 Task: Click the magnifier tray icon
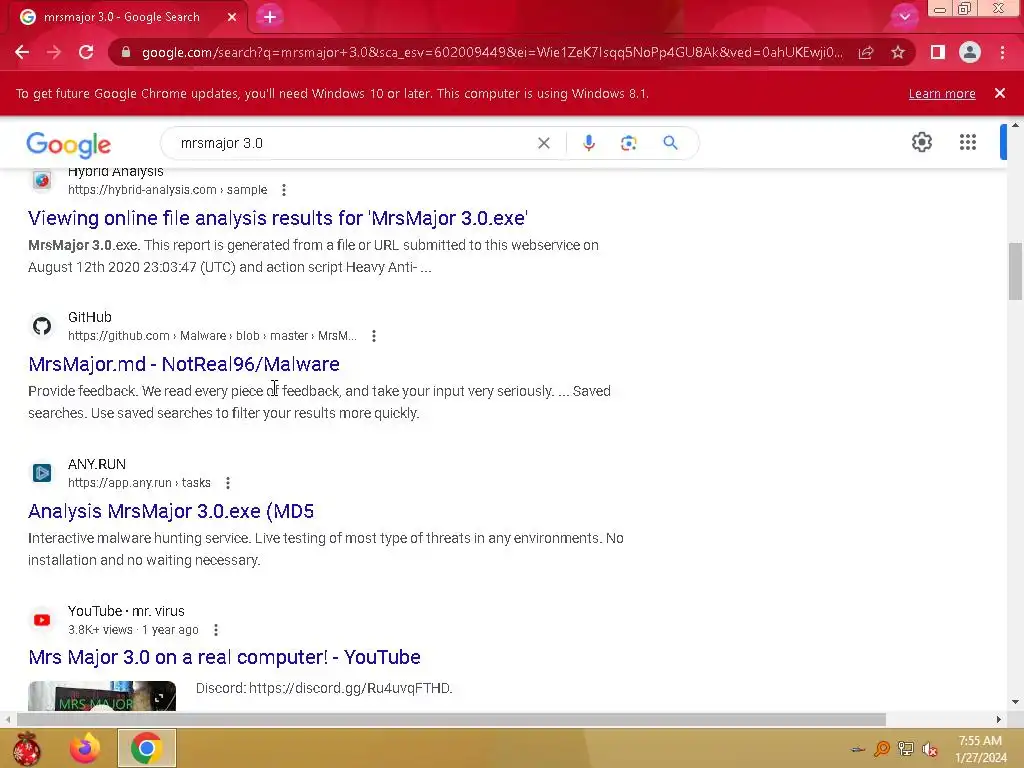[x=882, y=748]
